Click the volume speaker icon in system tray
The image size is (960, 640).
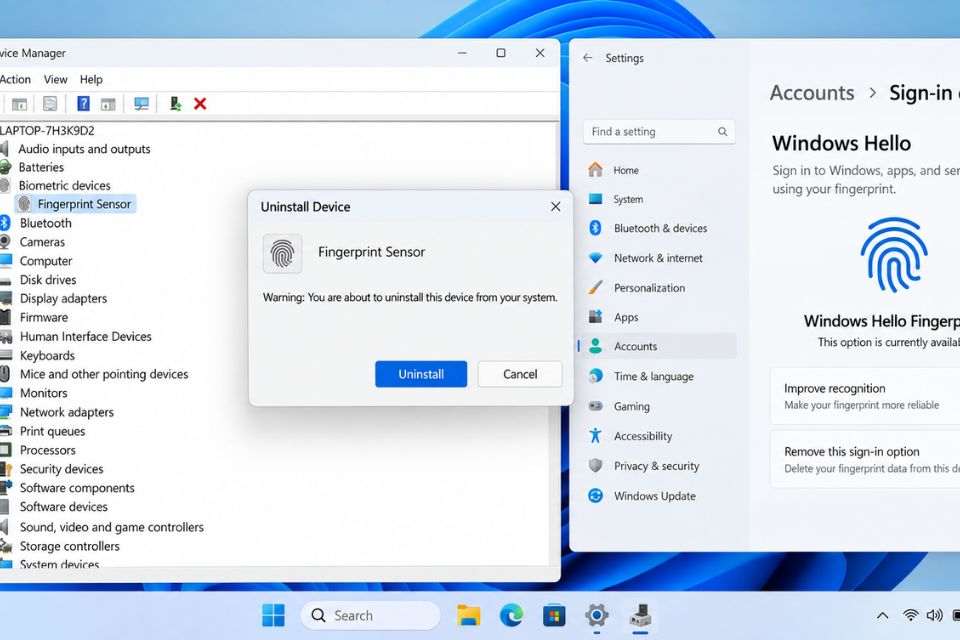tap(934, 615)
